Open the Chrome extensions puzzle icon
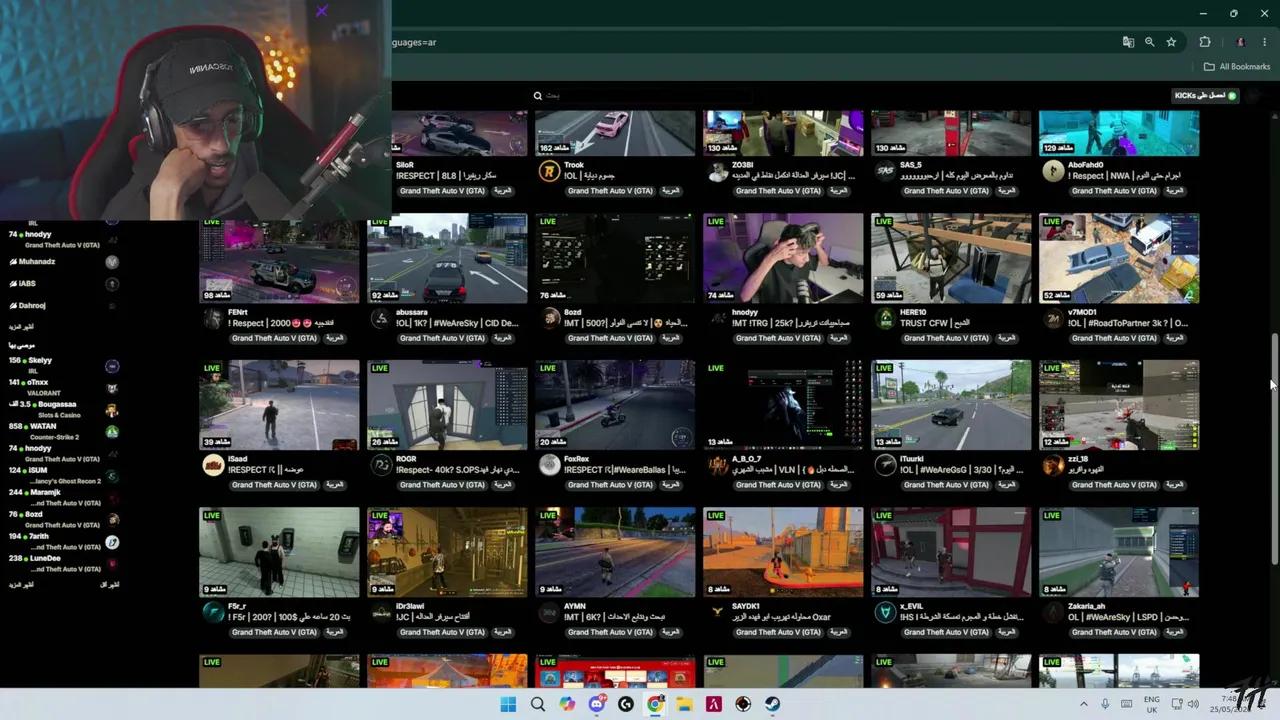This screenshot has height=720, width=1280. [1204, 42]
